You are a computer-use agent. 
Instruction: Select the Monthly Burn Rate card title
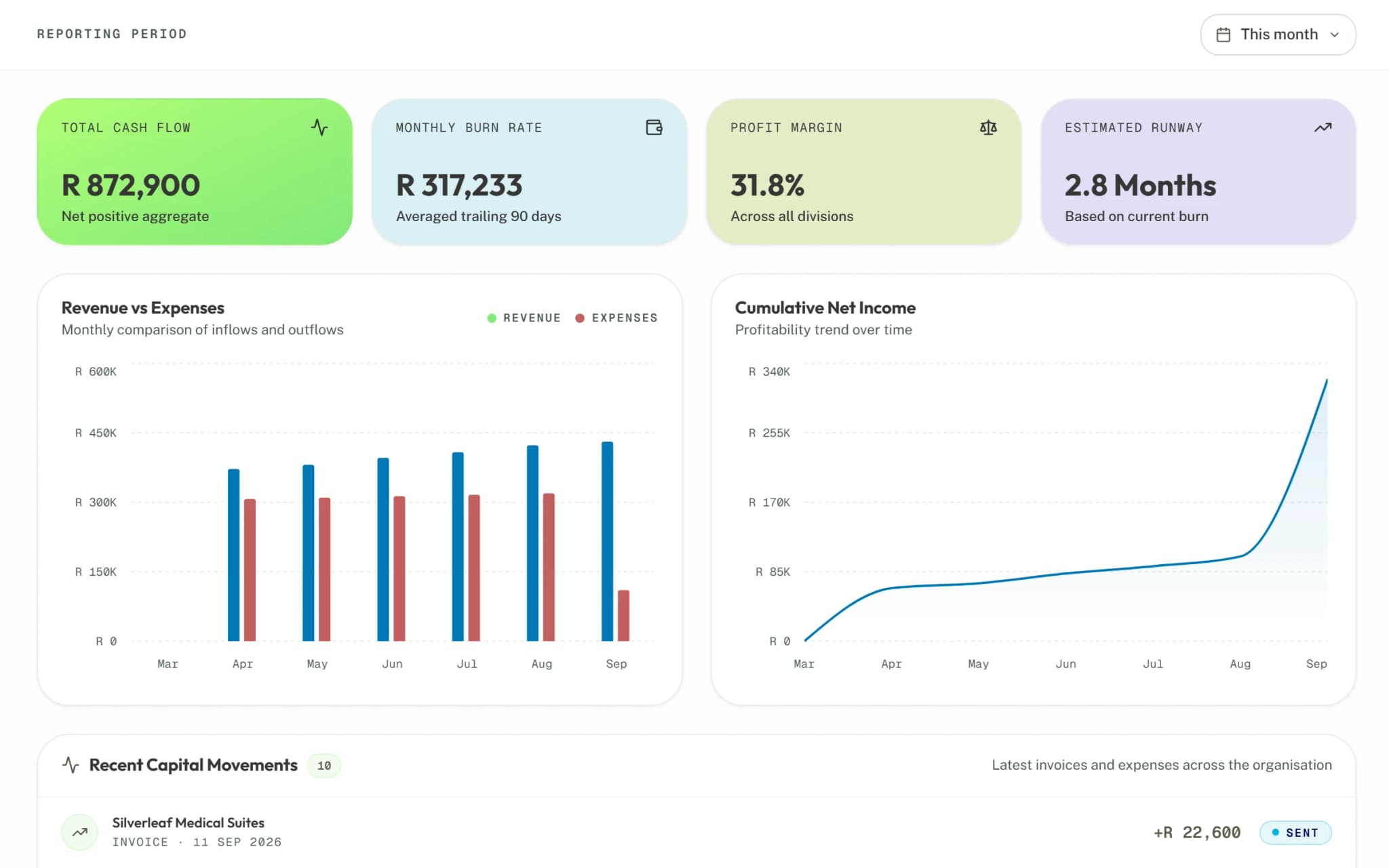click(x=469, y=127)
